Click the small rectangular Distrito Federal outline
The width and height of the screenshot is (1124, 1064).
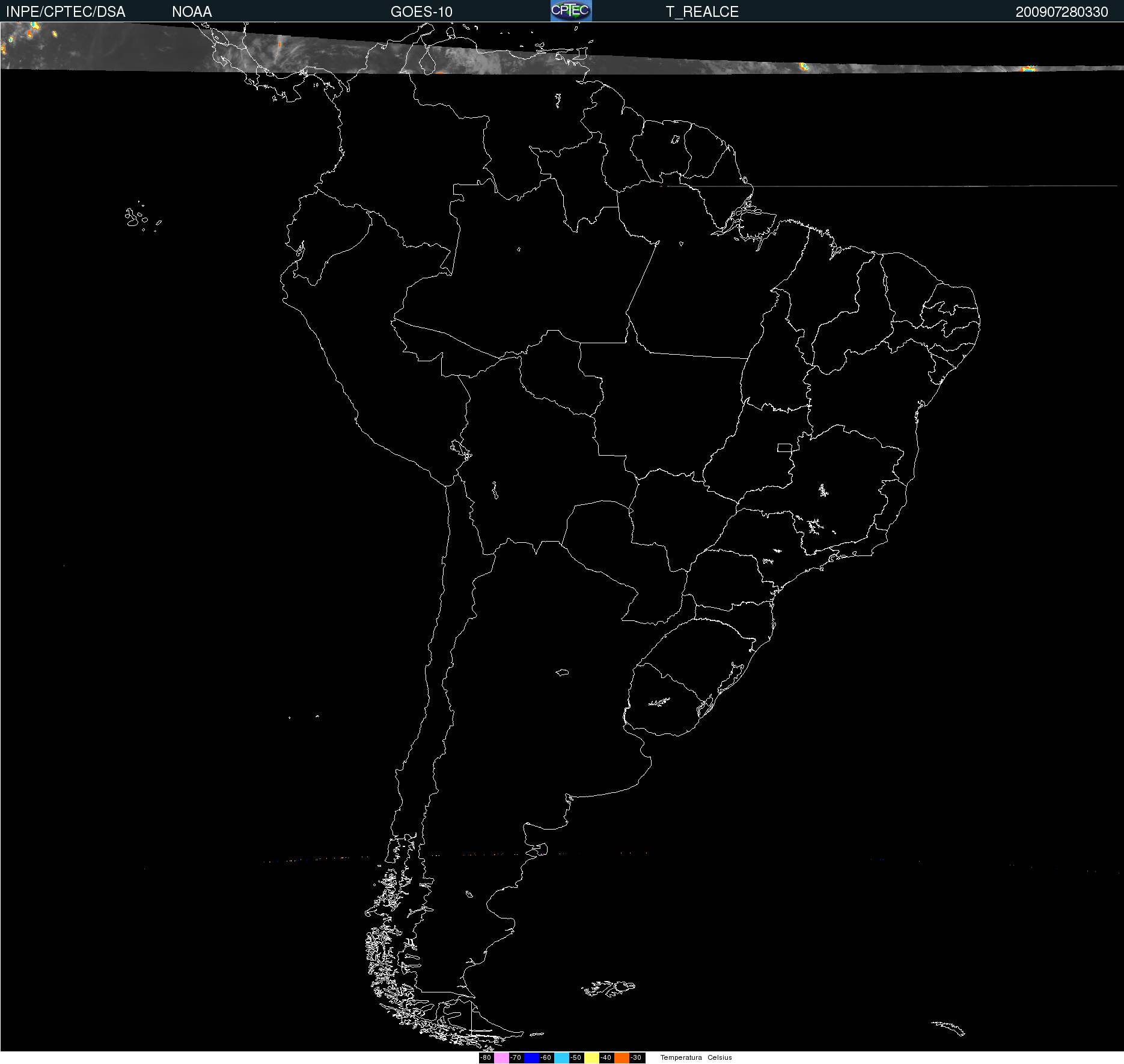pos(784,447)
